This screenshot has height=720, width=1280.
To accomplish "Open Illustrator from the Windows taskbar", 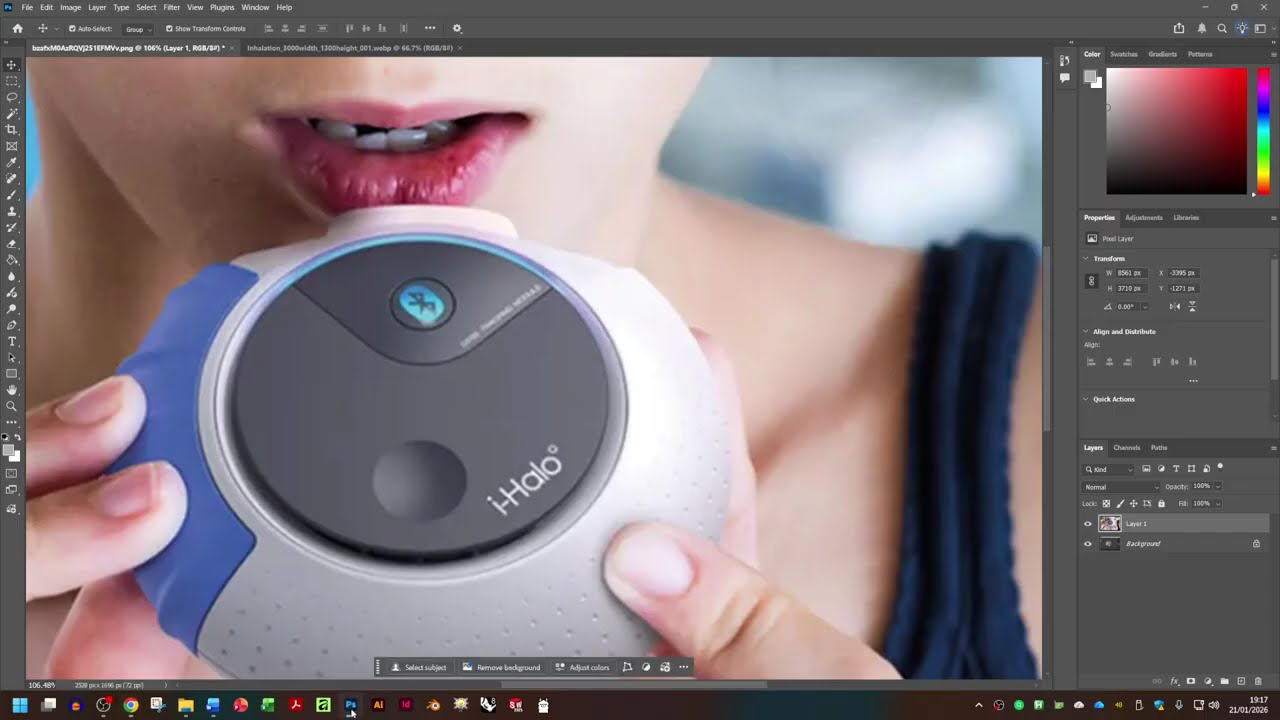I will point(378,705).
